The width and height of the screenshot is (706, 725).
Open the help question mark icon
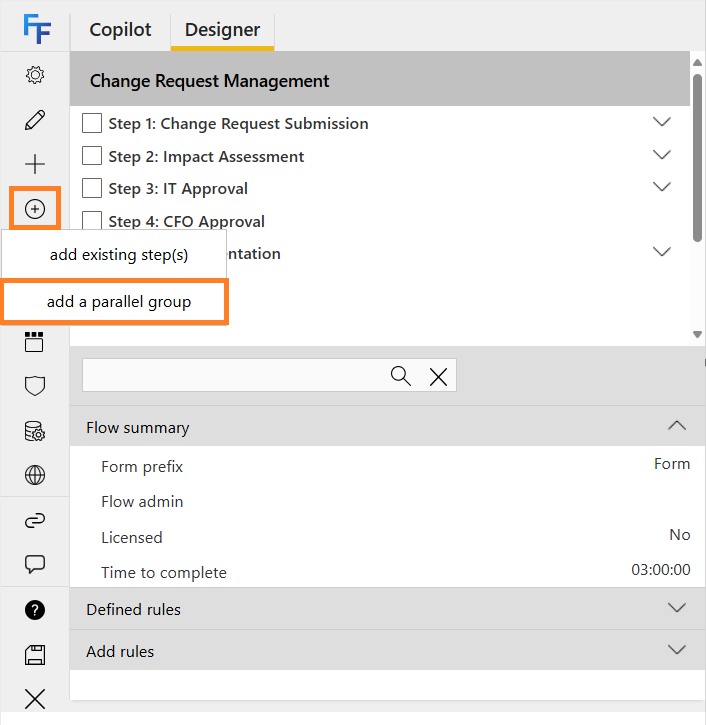coord(35,610)
